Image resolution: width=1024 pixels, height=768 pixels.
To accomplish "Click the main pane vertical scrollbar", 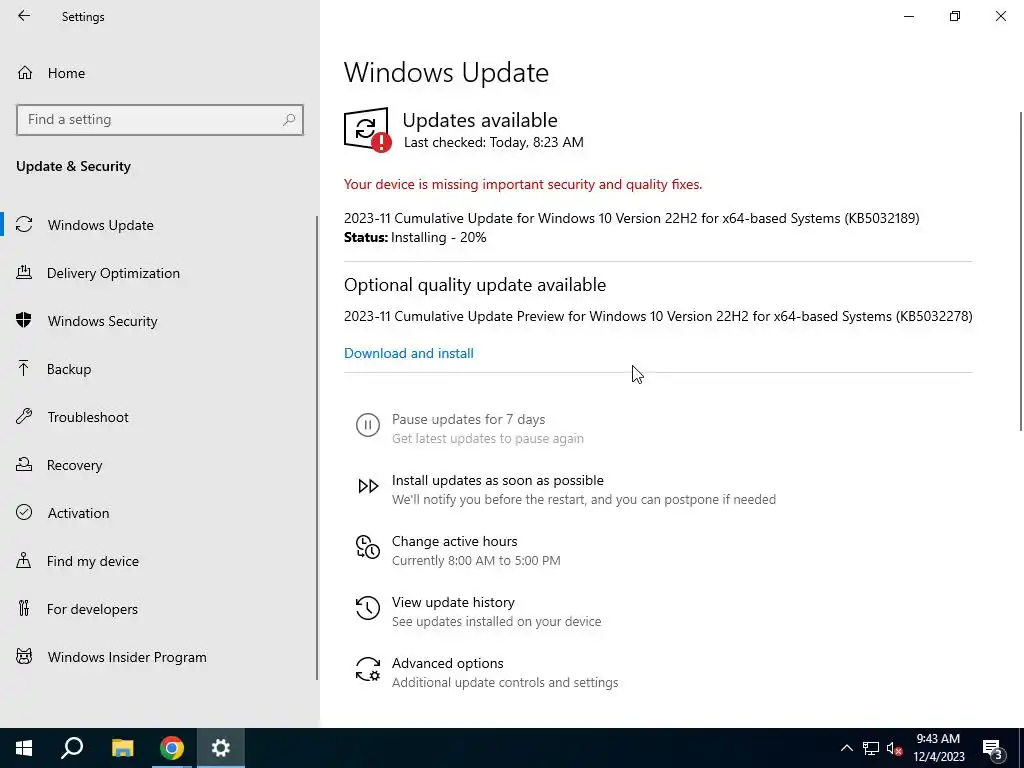I will tap(1020, 271).
